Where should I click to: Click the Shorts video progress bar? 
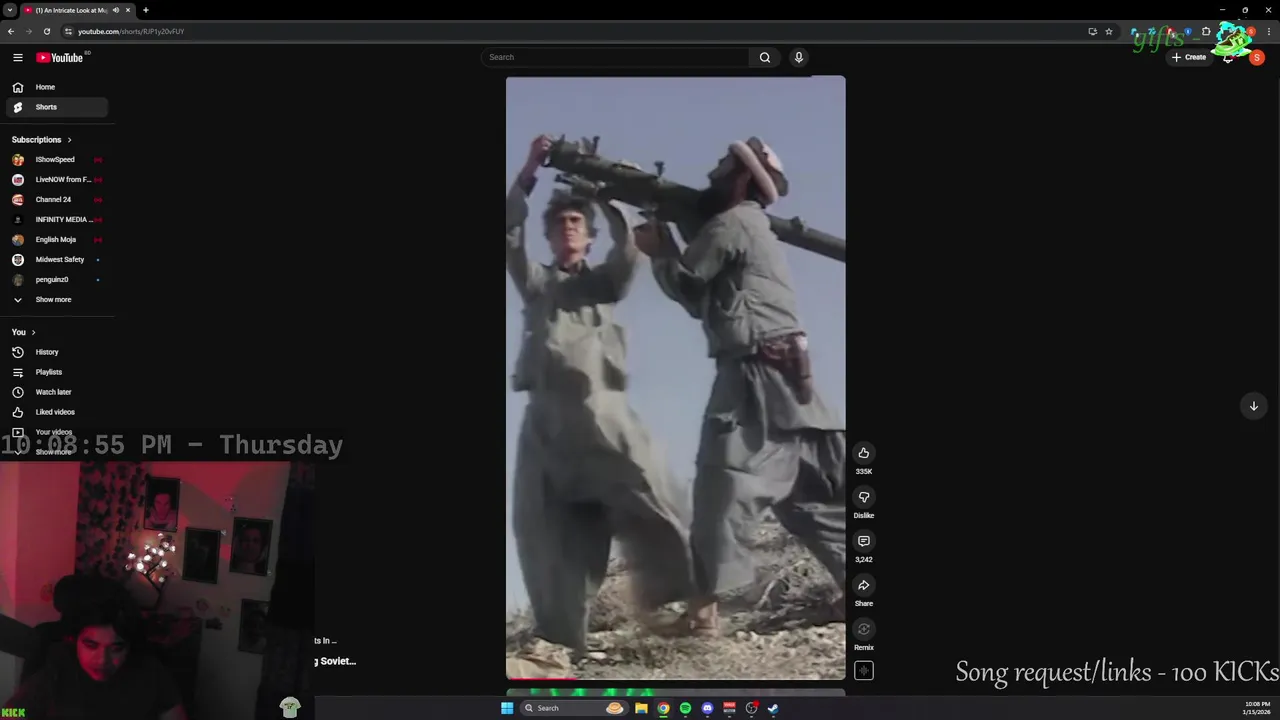coord(675,678)
